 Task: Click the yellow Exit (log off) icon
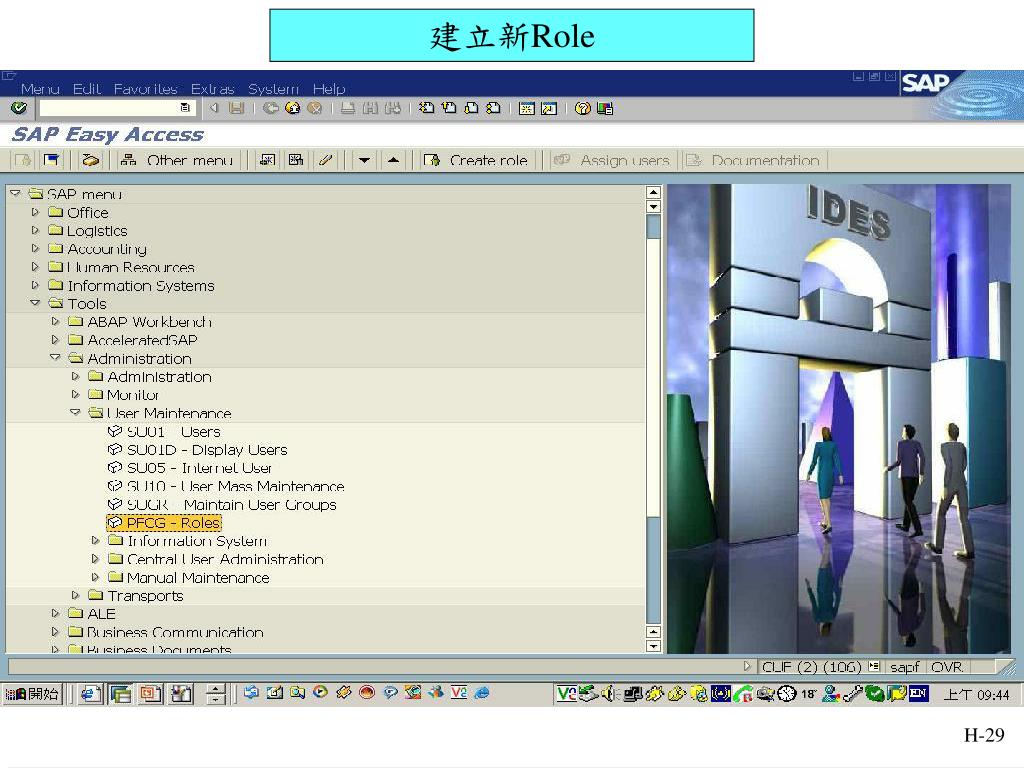[293, 108]
